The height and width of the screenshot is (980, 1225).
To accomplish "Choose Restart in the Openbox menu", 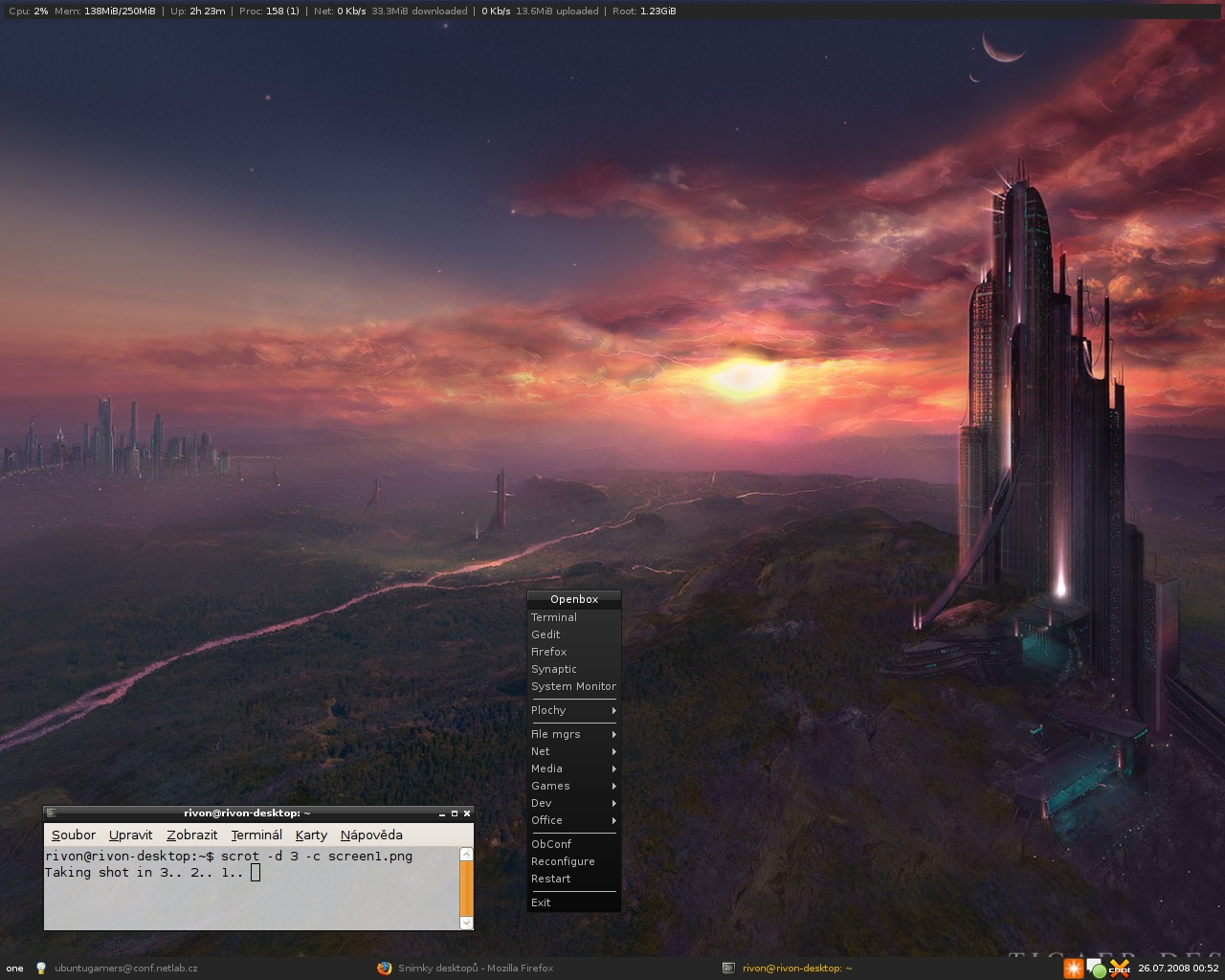I will click(574, 879).
